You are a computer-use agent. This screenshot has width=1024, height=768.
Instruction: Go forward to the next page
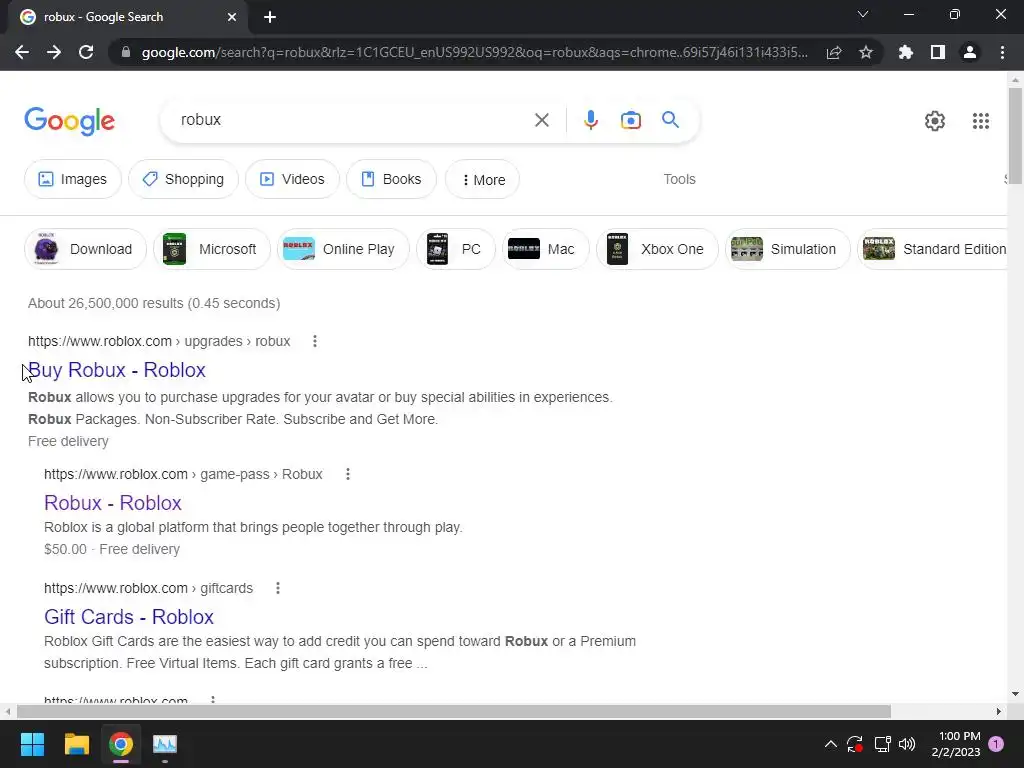(54, 52)
